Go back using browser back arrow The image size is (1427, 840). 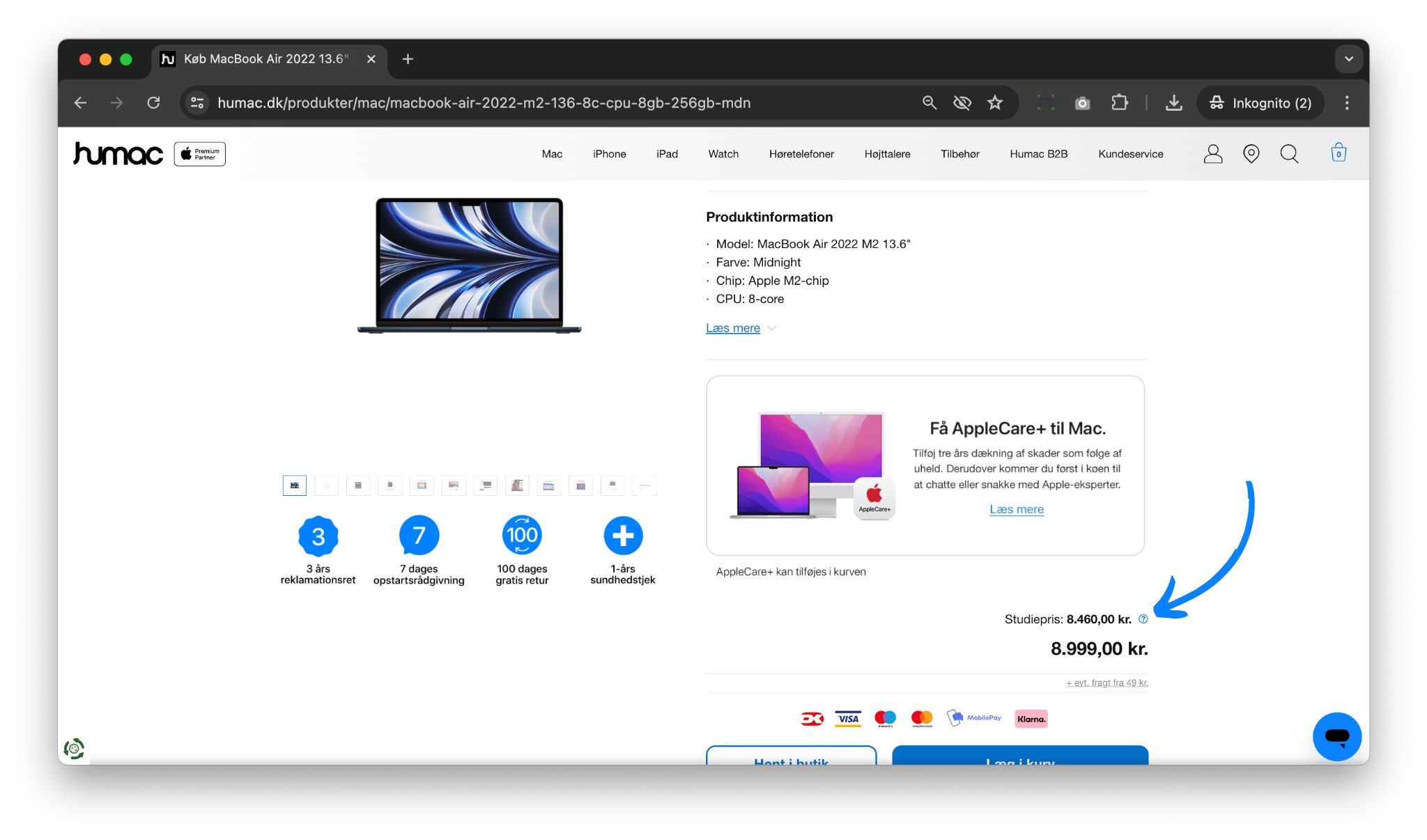pos(81,103)
